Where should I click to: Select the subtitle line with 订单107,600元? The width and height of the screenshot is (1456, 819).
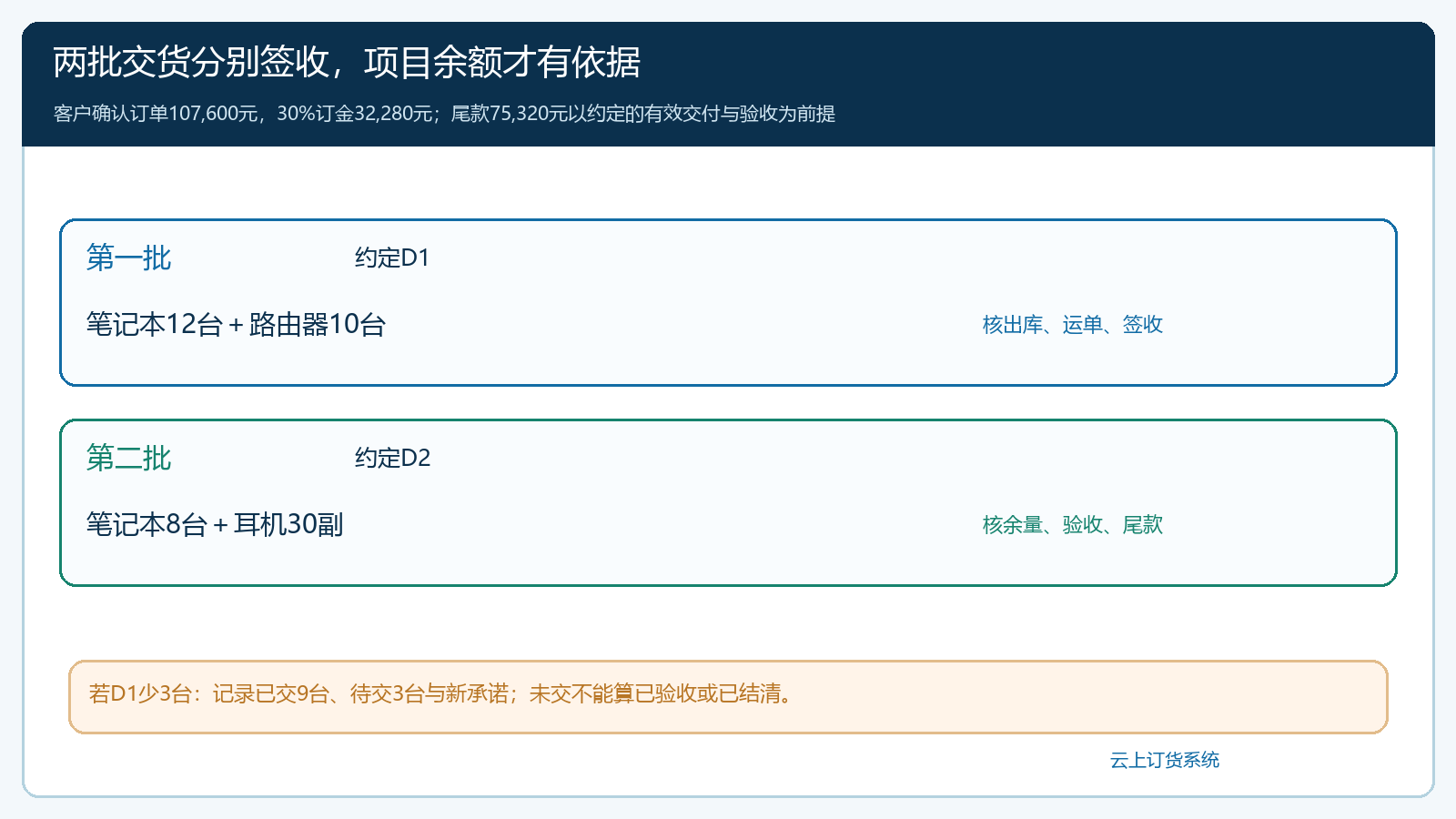coord(444,114)
